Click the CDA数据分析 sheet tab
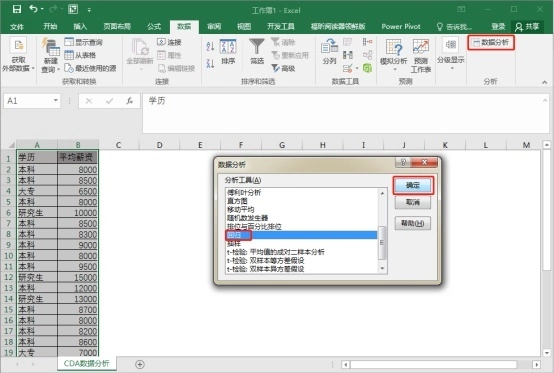 point(87,363)
